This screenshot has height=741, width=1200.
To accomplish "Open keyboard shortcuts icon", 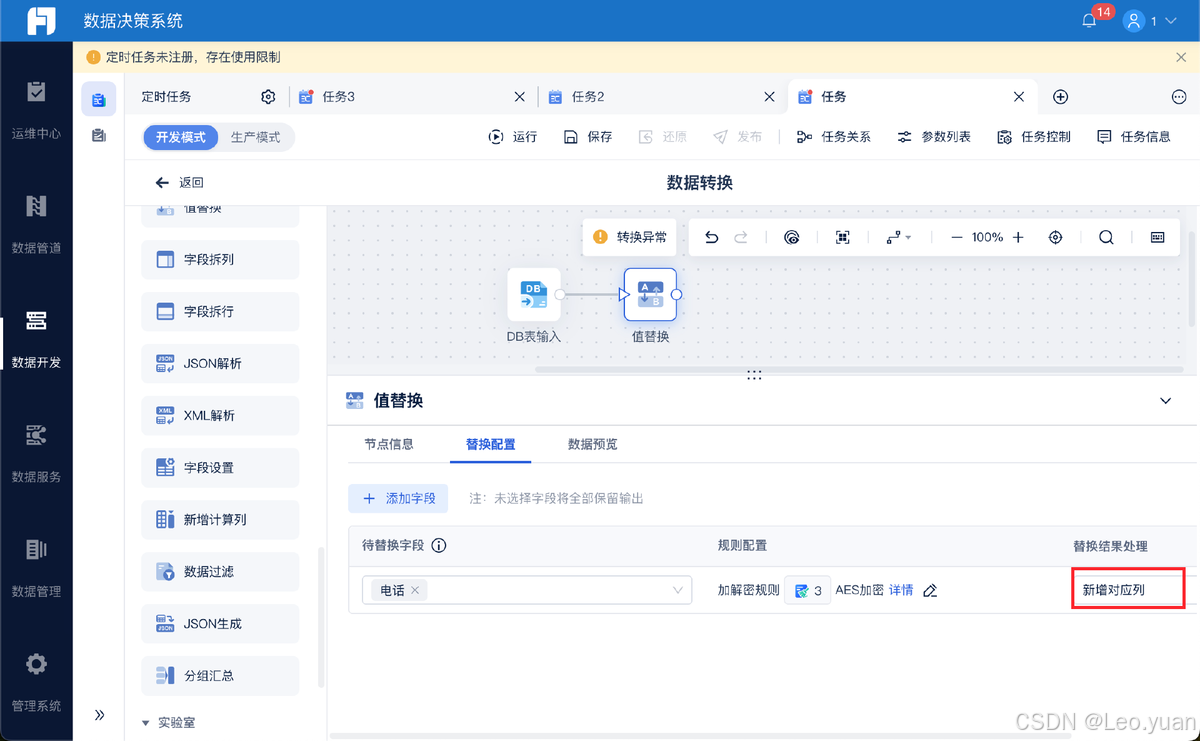I will tap(1157, 237).
